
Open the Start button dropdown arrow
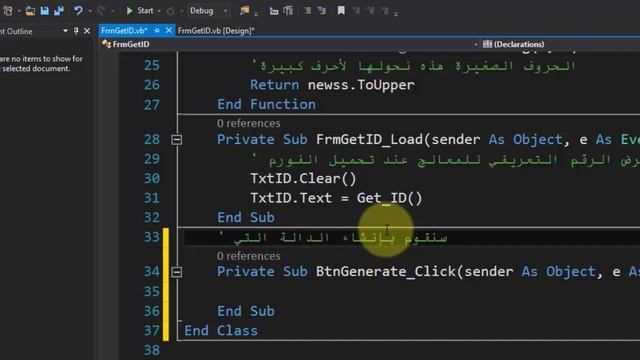159,11
